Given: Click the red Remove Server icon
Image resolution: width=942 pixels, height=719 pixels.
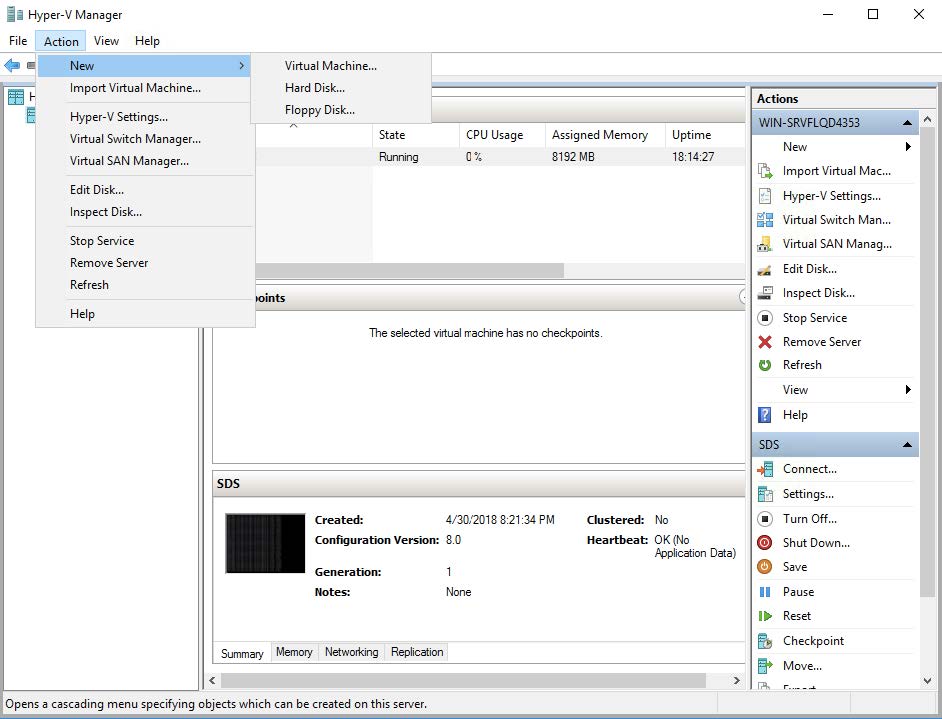Looking at the screenshot, I should pyautogui.click(x=765, y=342).
